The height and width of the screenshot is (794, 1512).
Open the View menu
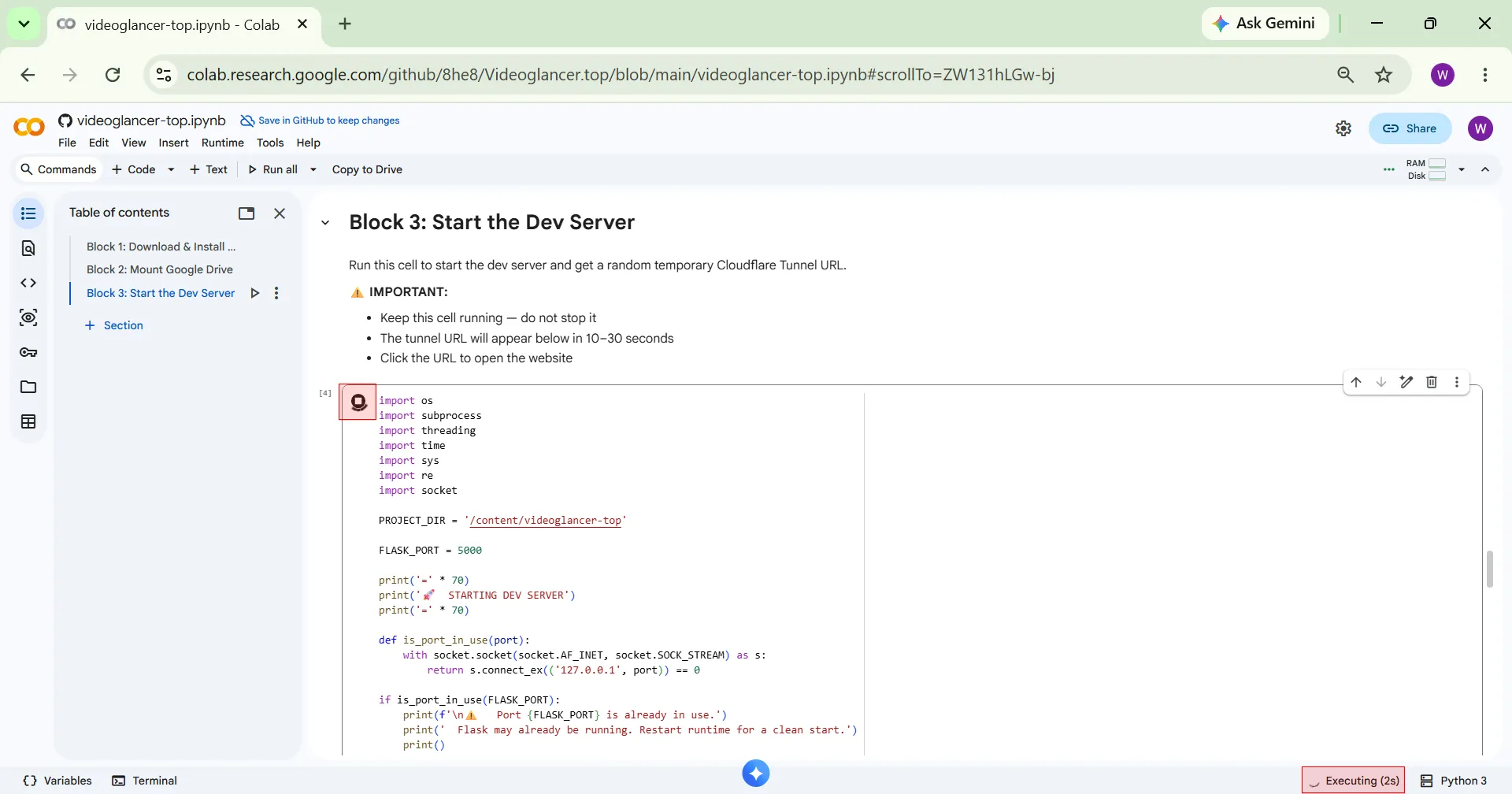(x=133, y=143)
